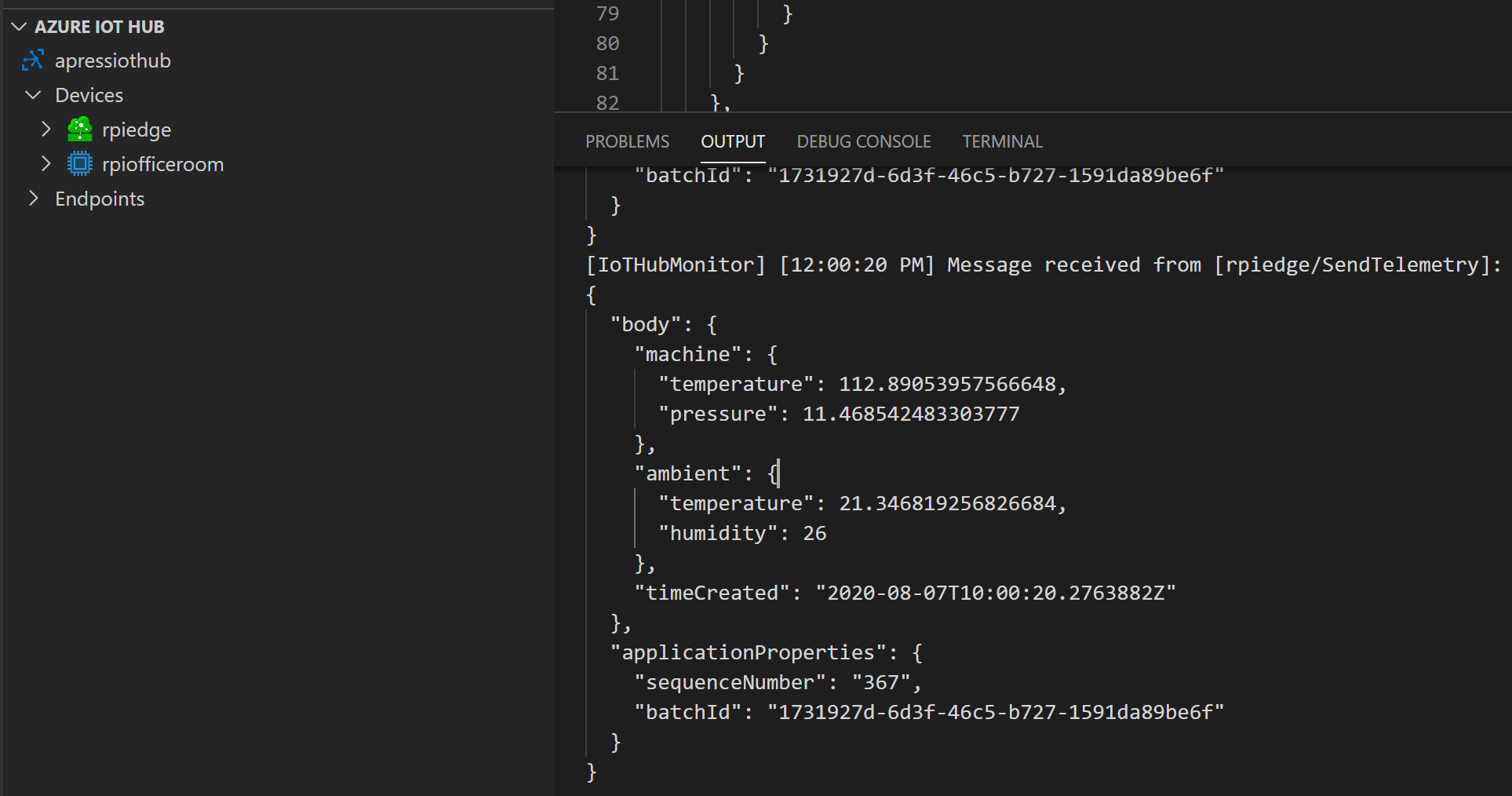Select the apressiothub hub name
The width and height of the screenshot is (1512, 796).
pos(113,60)
